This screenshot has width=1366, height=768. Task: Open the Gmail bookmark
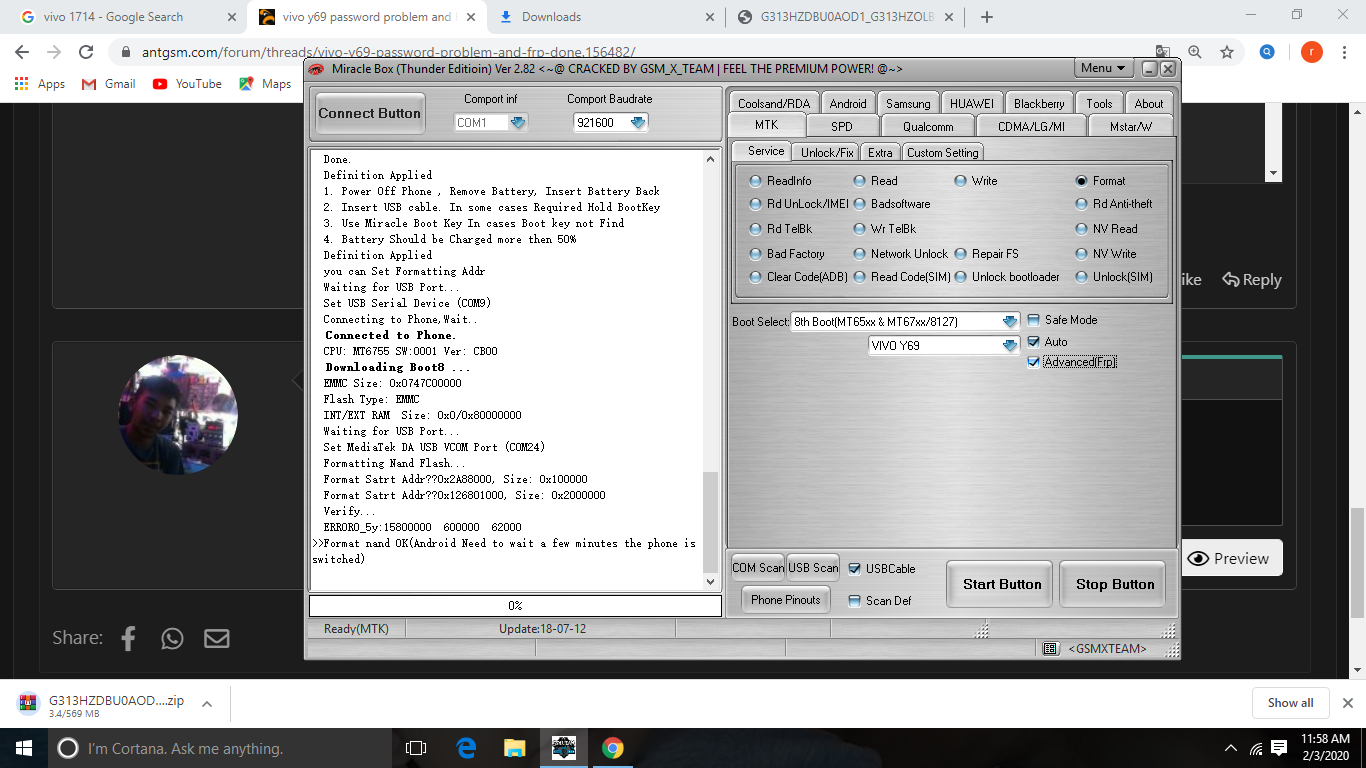[108, 84]
